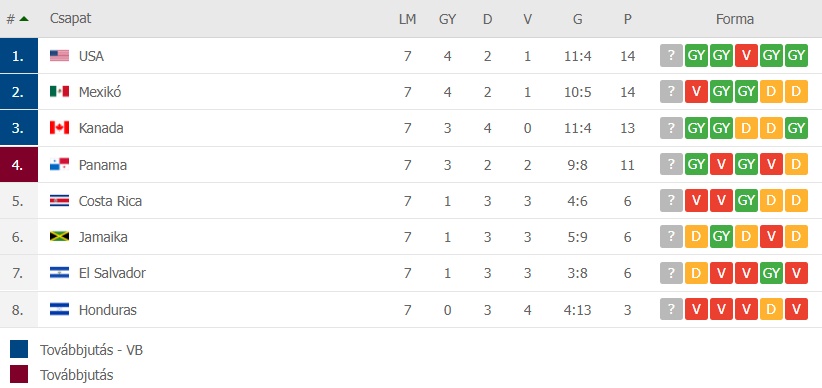Click Mexikó's first red V form badge
The height and width of the screenshot is (388, 822).
pos(696,92)
